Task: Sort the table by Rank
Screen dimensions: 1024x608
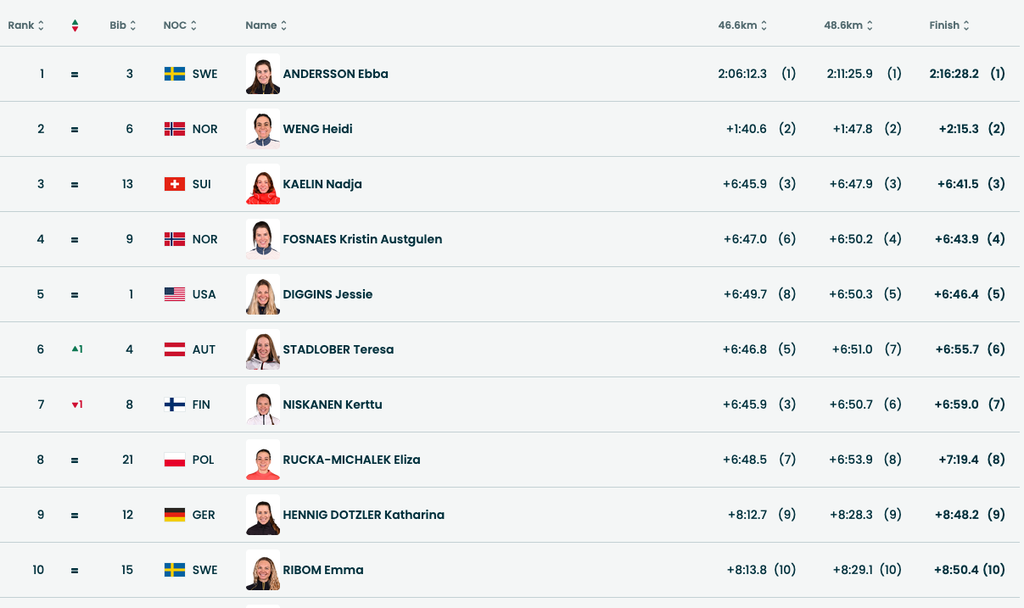Action: [x=26, y=26]
